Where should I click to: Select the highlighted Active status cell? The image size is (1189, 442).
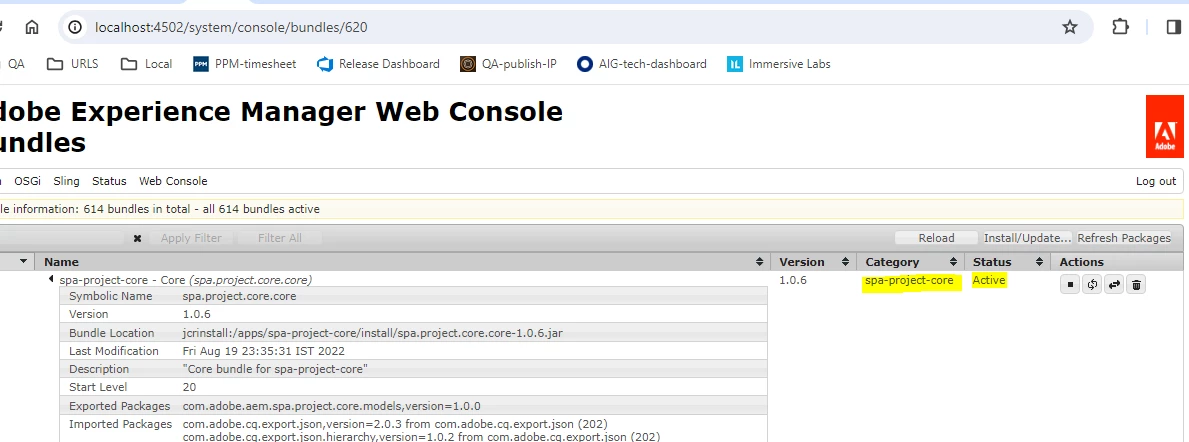[989, 281]
